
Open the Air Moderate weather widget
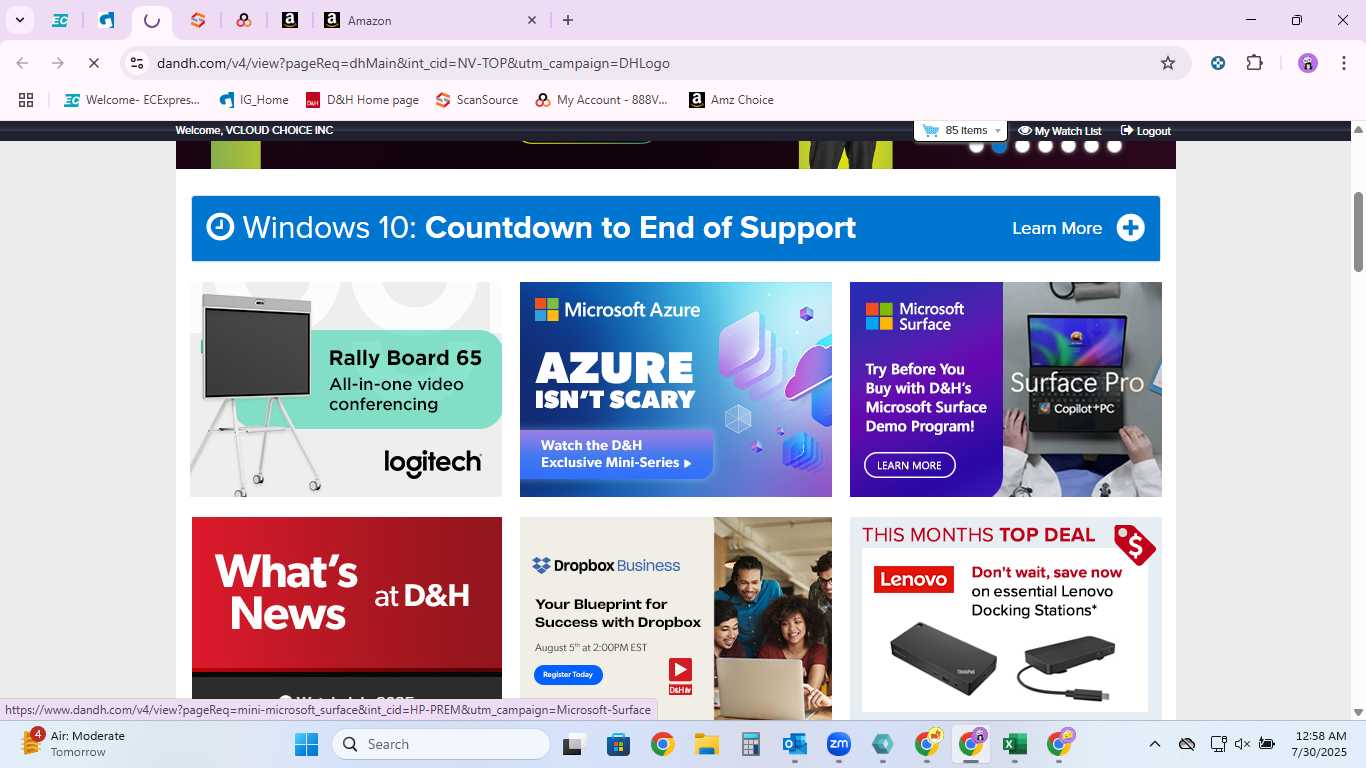point(72,744)
